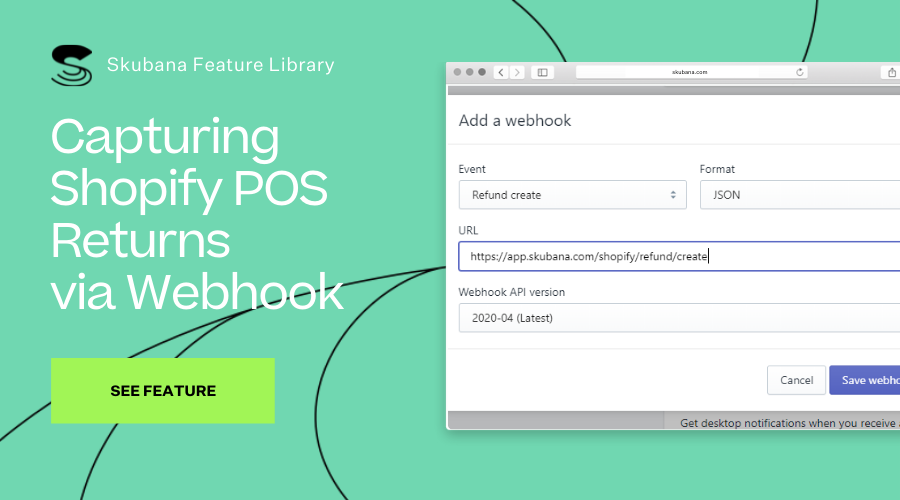The image size is (900, 500).
Task: Click 'Capturing Shopify POS Returns via Webhook' headline
Action: click(x=197, y=214)
